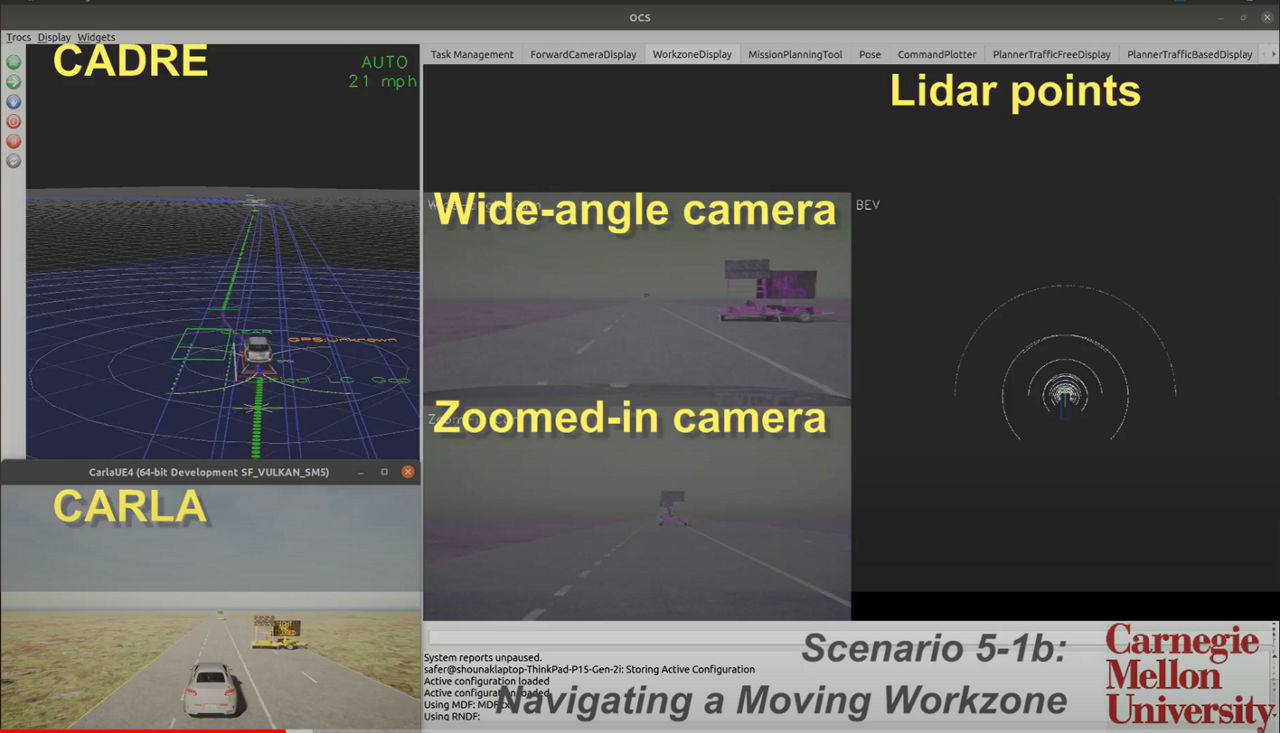1280x733 pixels.
Task: Click the right tab scroll arrow
Action: [x=1272, y=55]
